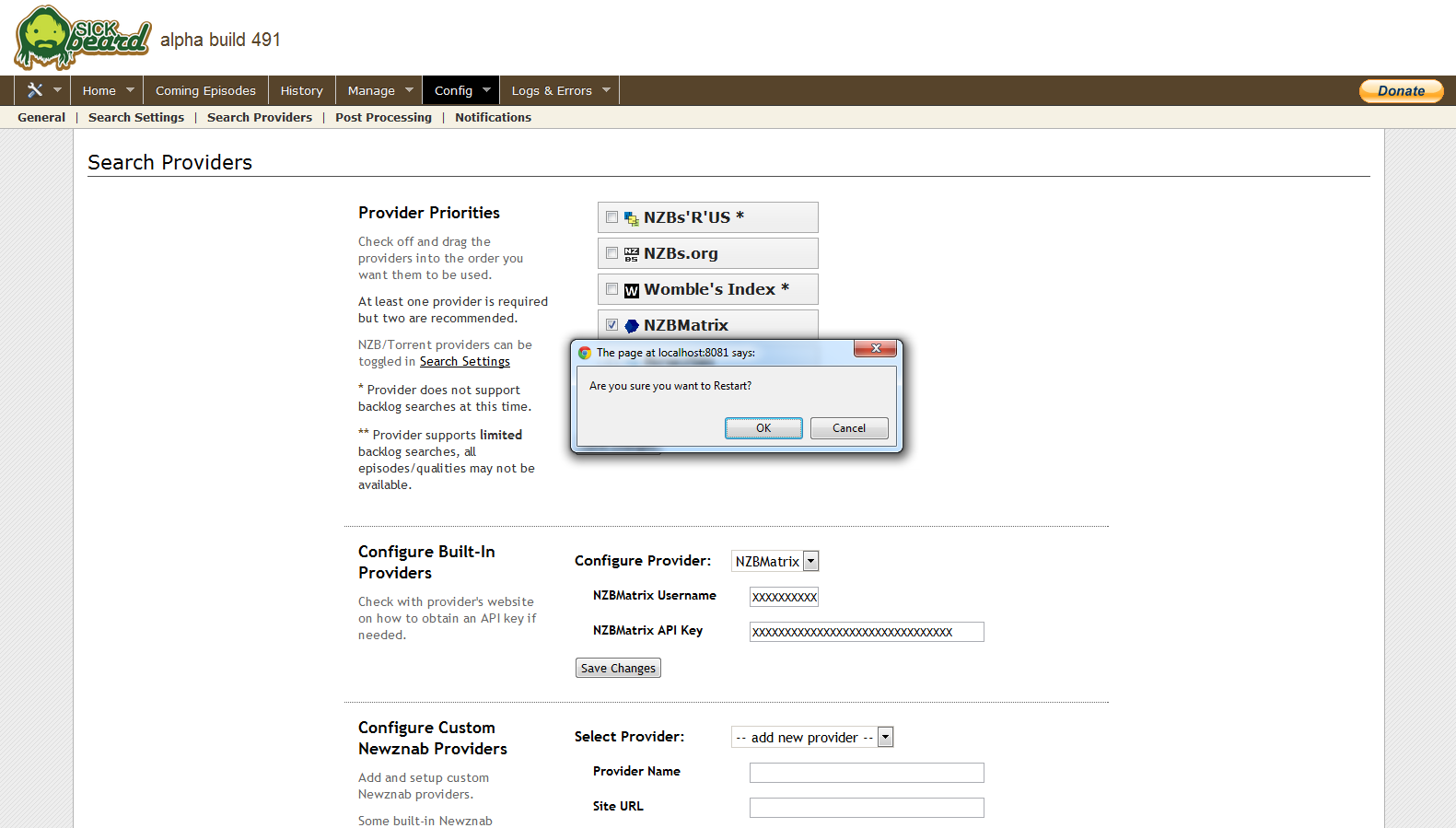Screen dimensions: 1456x828
Task: Expand the Logs & Errors menu arrow
Action: [x=606, y=90]
